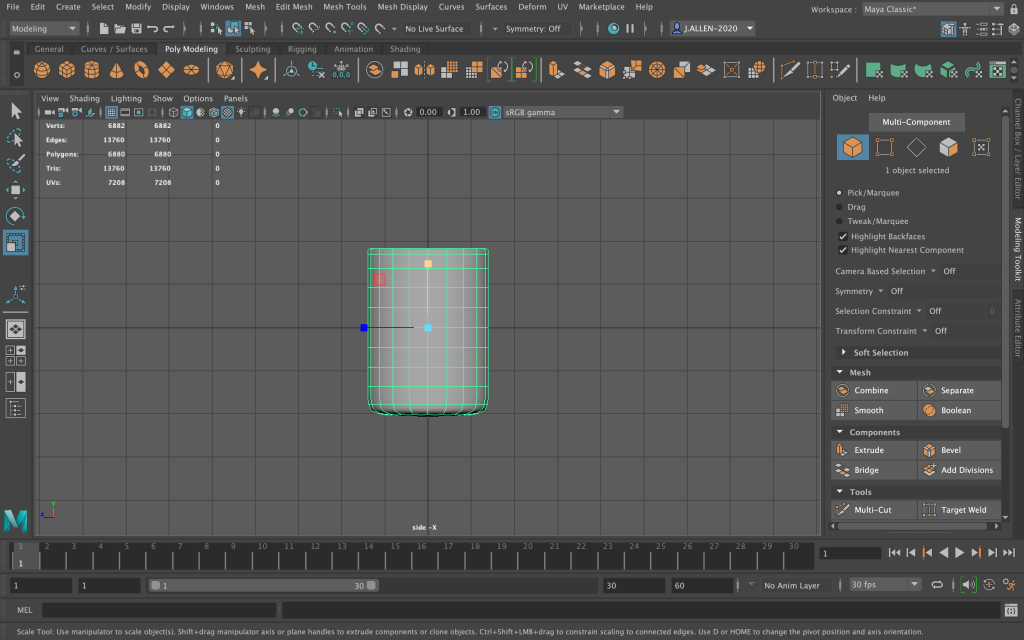The image size is (1024, 640).
Task: Activate the Rotate tool in the toolbox
Action: click(x=16, y=216)
